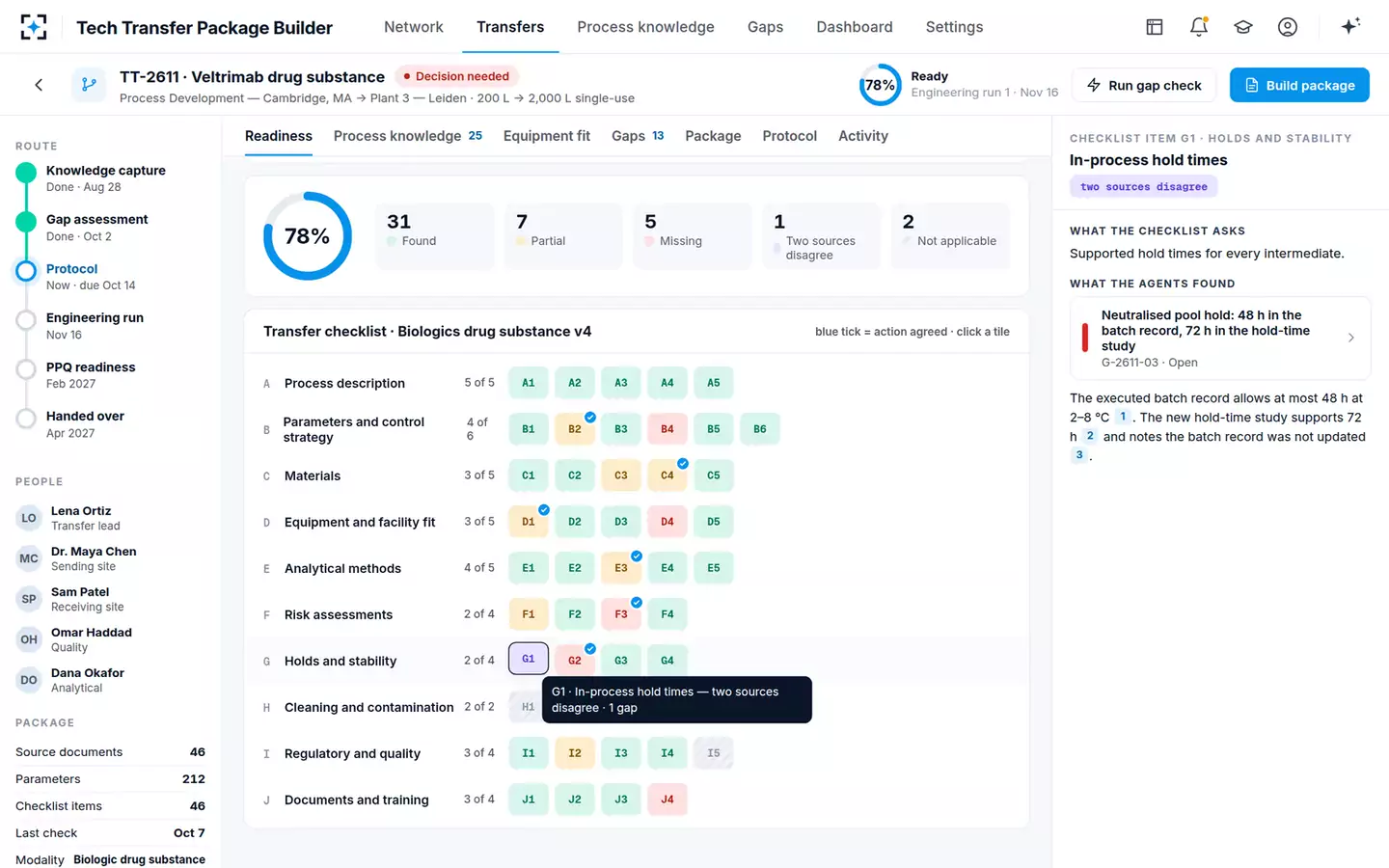Screen dimensions: 1389x868
Task: Click citation reference 3 in findings text
Action: (x=1079, y=455)
